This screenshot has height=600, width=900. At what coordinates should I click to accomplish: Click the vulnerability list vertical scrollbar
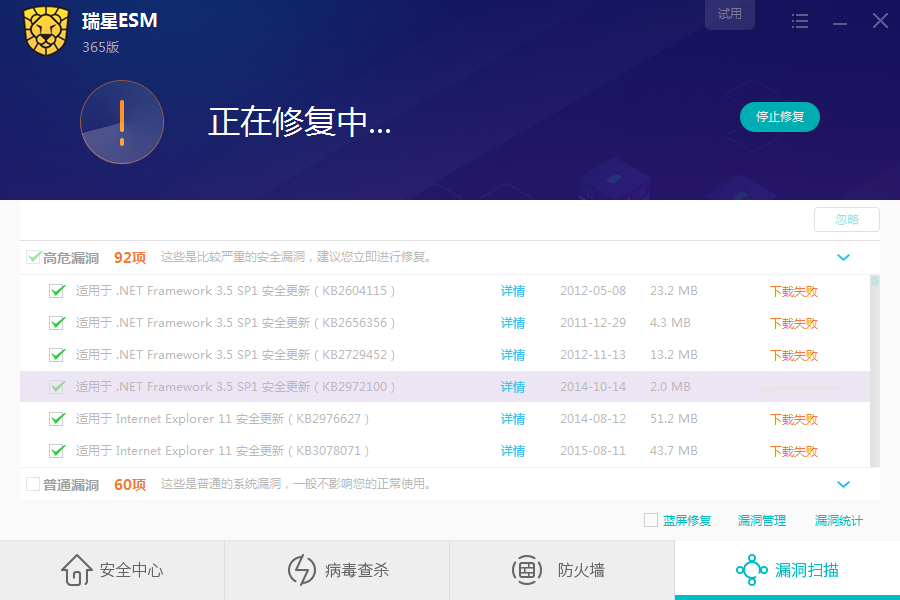point(875,371)
